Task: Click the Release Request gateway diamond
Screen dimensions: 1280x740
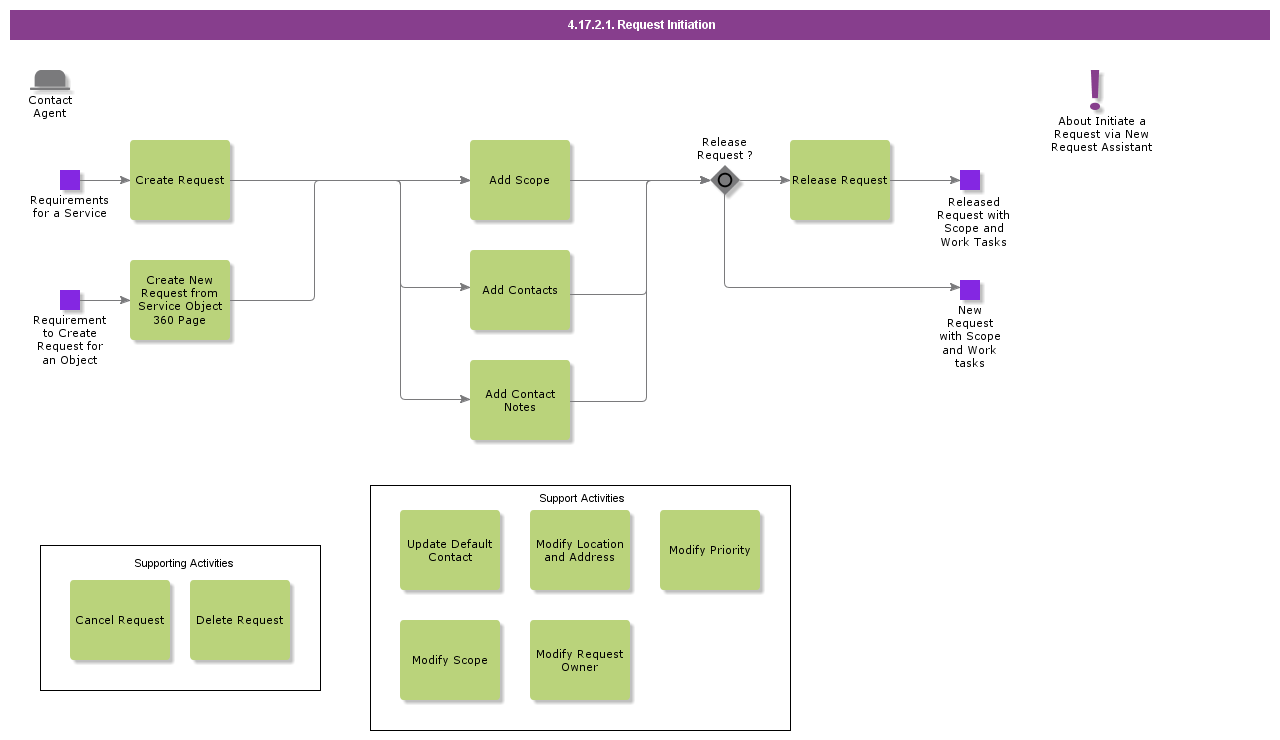Action: pyautogui.click(x=725, y=180)
